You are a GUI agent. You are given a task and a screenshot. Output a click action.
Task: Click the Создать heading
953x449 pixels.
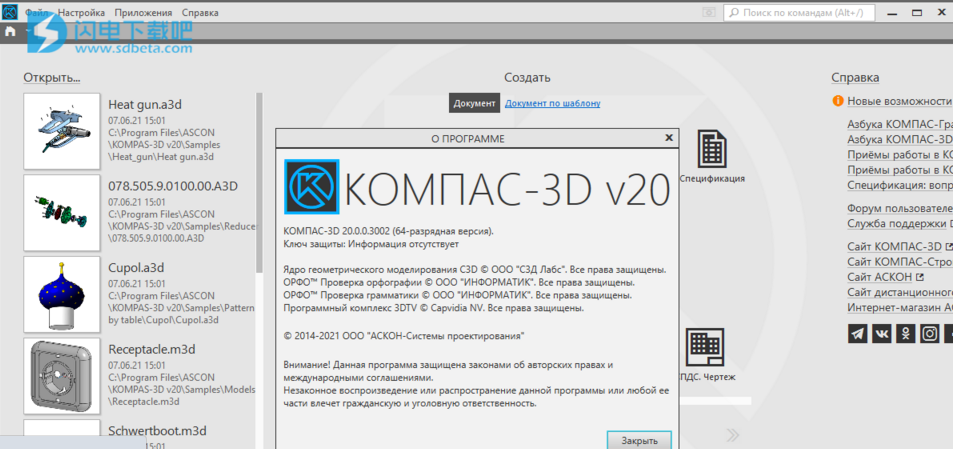click(527, 77)
